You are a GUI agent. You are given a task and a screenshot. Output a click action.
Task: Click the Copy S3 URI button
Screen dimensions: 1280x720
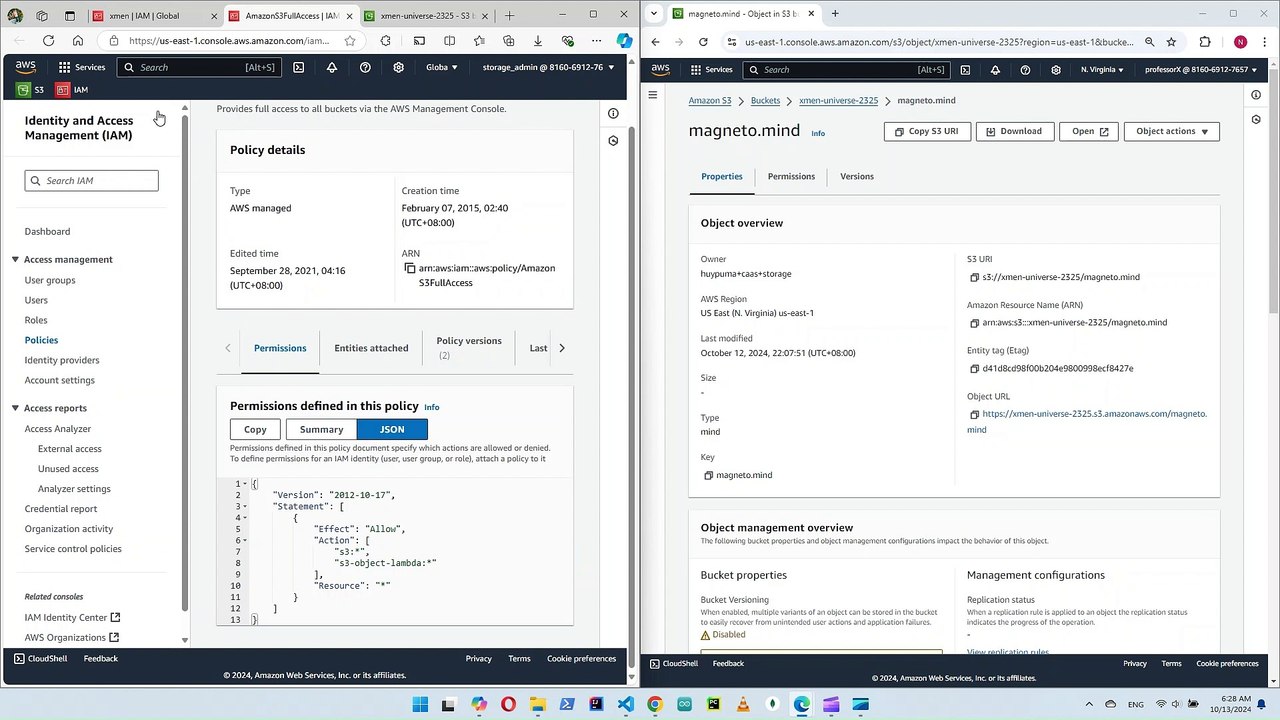[927, 131]
